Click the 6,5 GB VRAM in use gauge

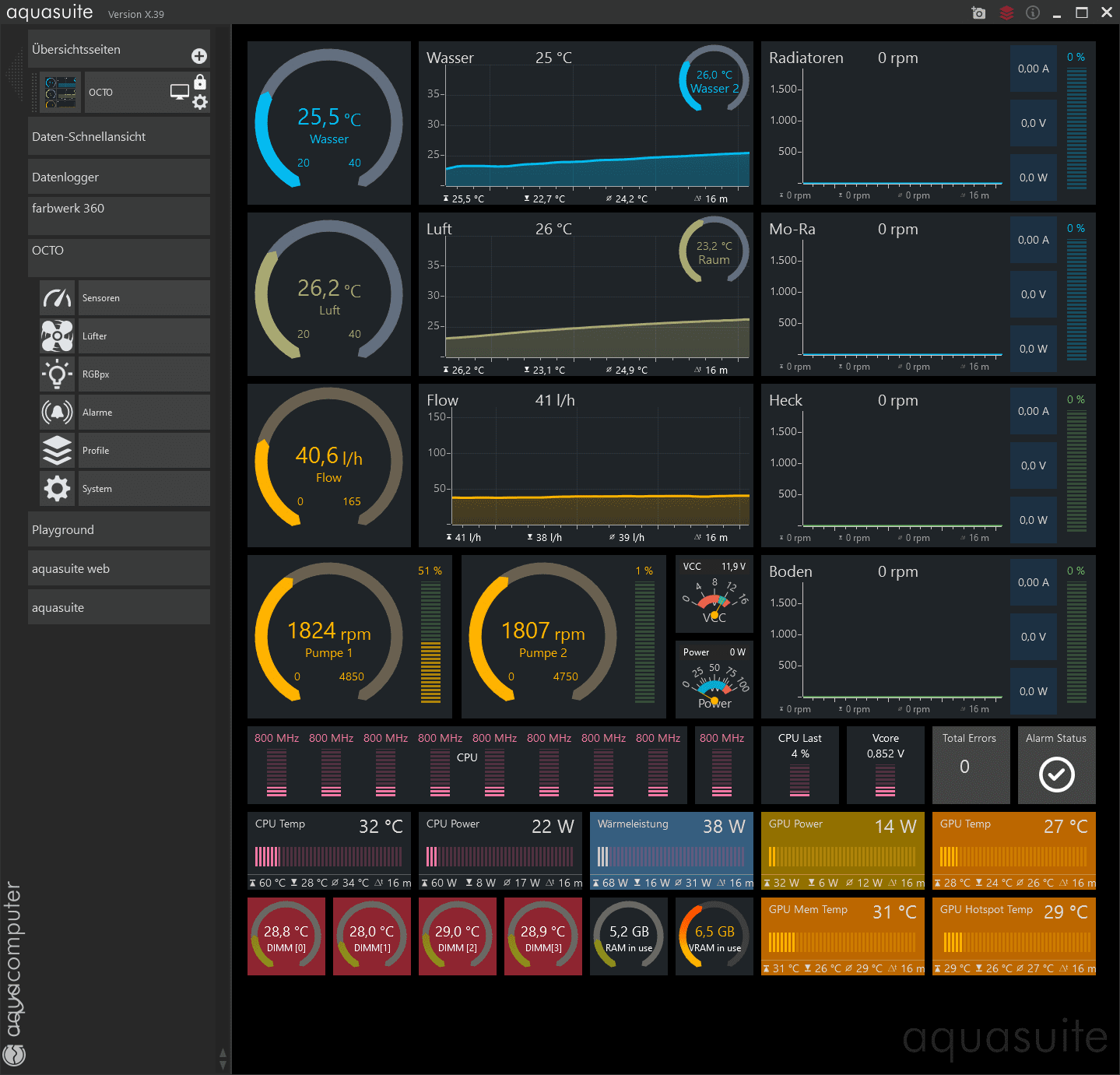(x=714, y=936)
